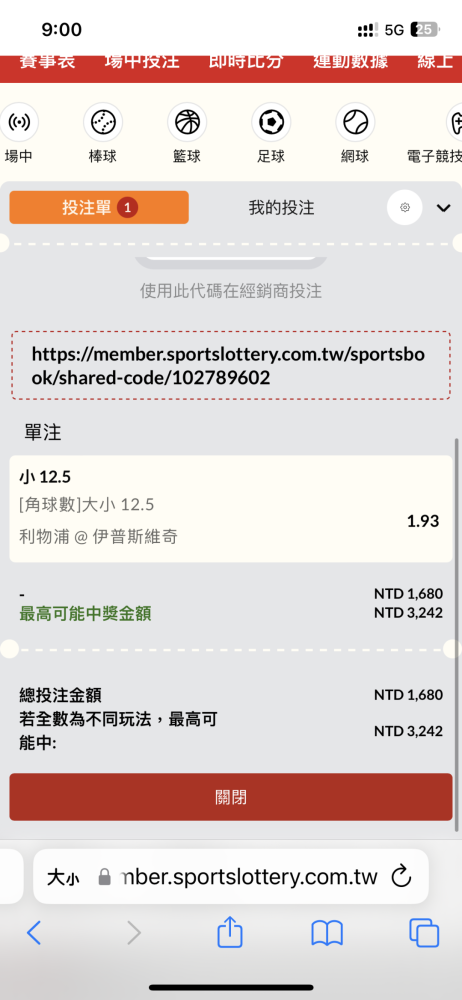Click the 關閉 close button
The height and width of the screenshot is (1000, 462).
(230, 797)
